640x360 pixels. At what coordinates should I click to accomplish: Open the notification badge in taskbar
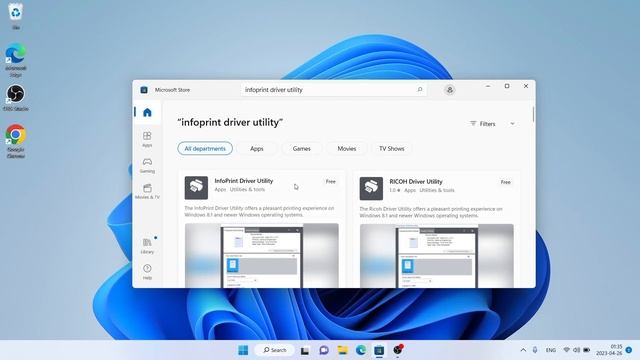[x=629, y=350]
